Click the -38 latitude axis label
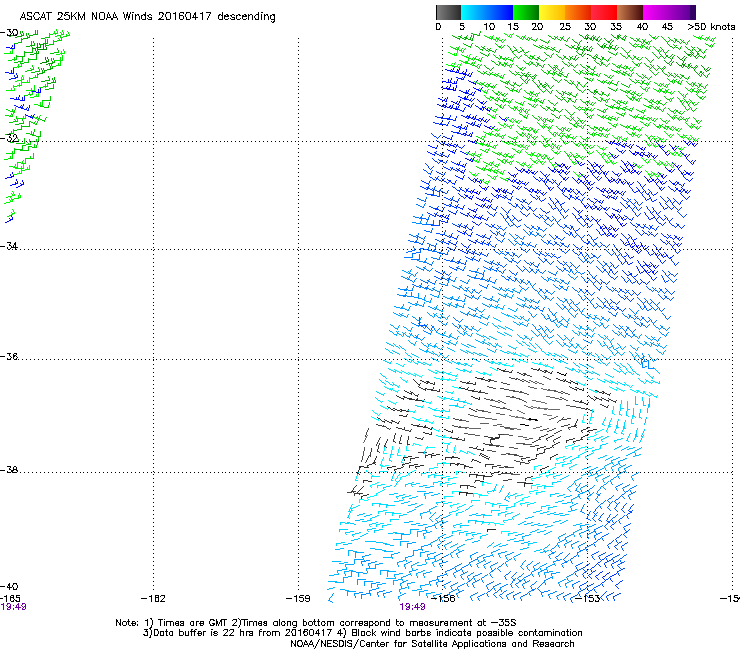Viewport: 740px width, 650px height. [9, 470]
